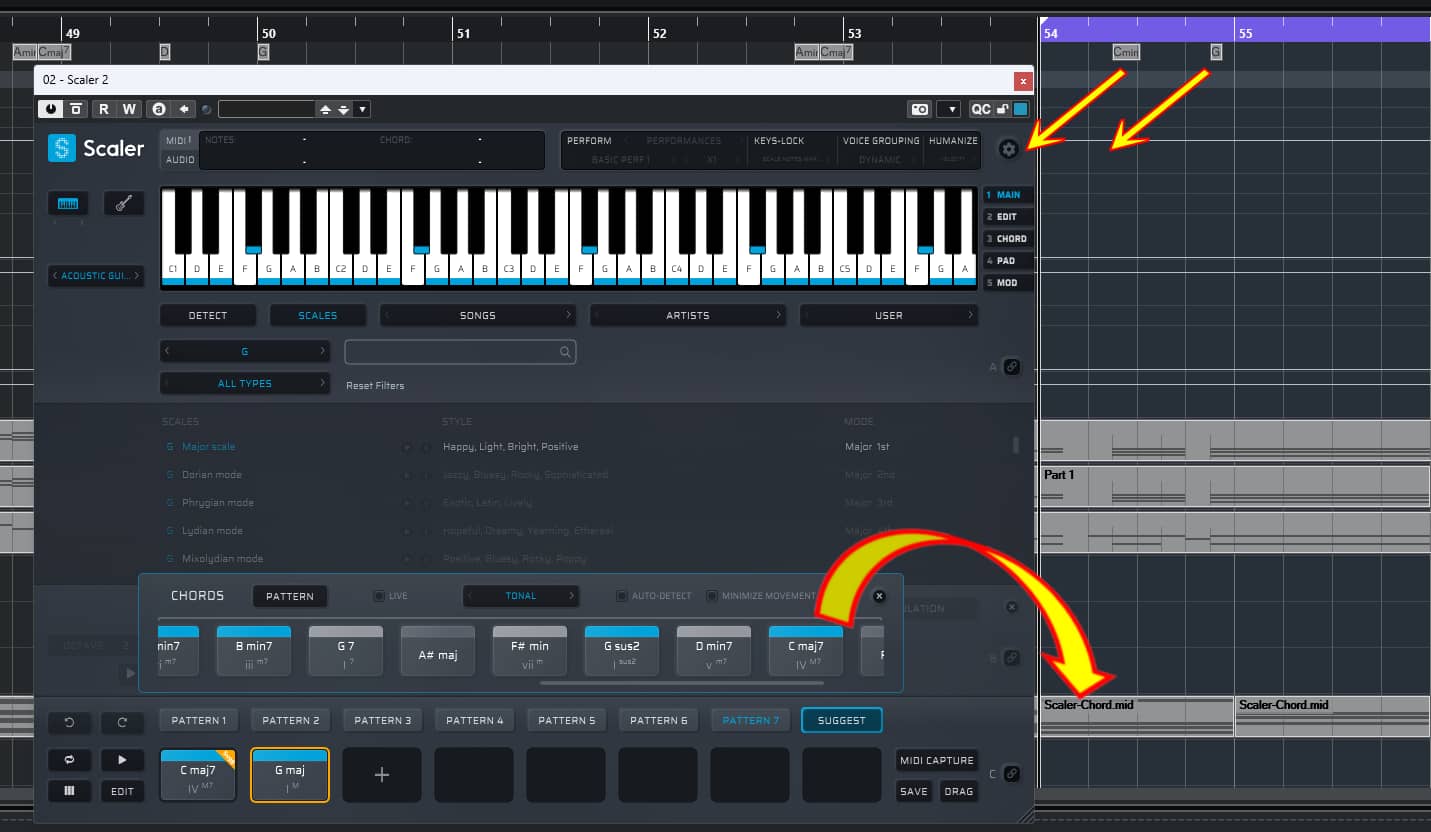Open the G root note selector
This screenshot has width=1431, height=832.
coord(245,352)
